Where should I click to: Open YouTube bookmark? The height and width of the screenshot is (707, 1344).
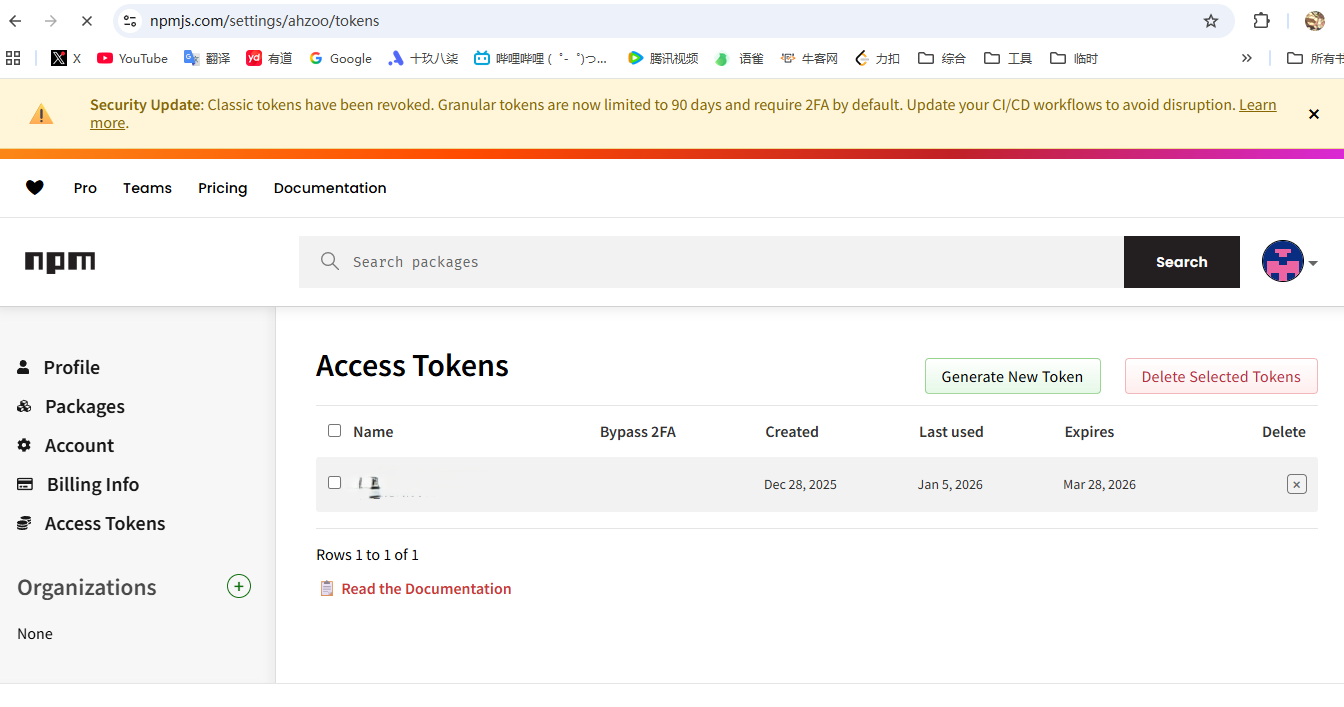[x=132, y=58]
